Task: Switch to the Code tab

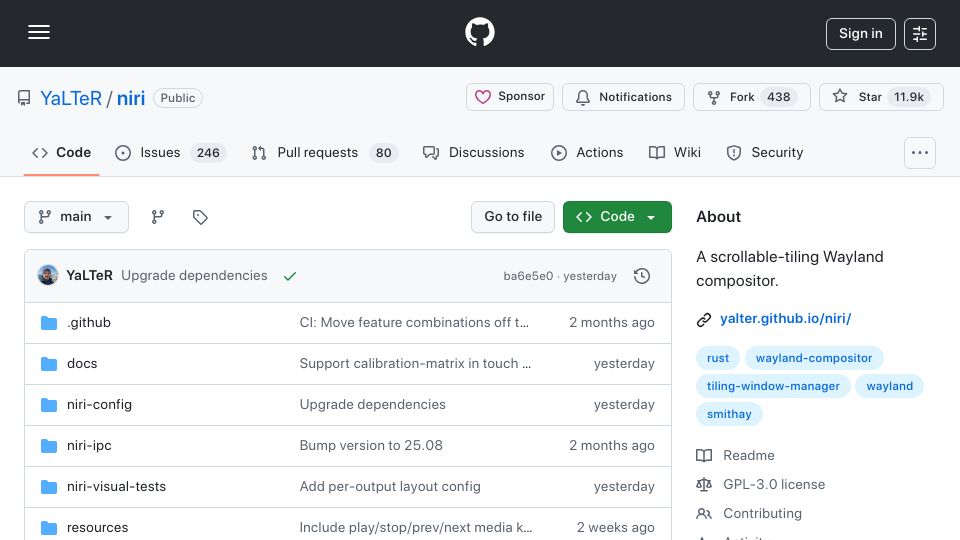Action: coord(61,152)
